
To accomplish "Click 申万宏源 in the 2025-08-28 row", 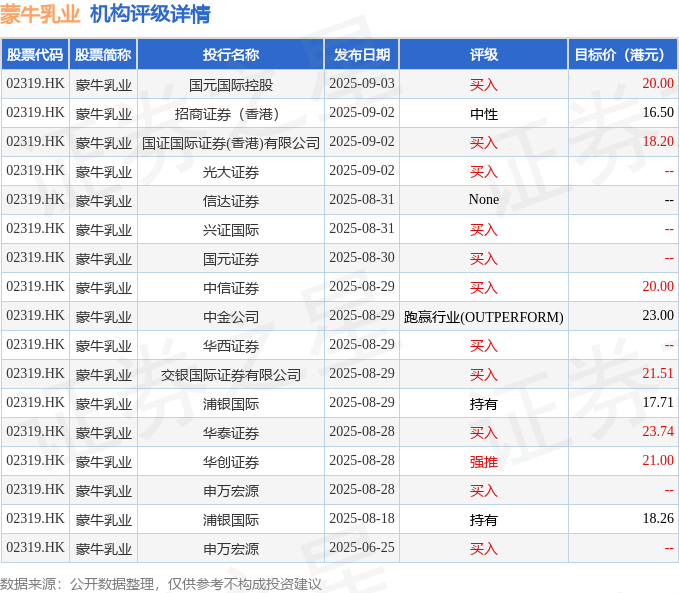I will pos(231,491).
